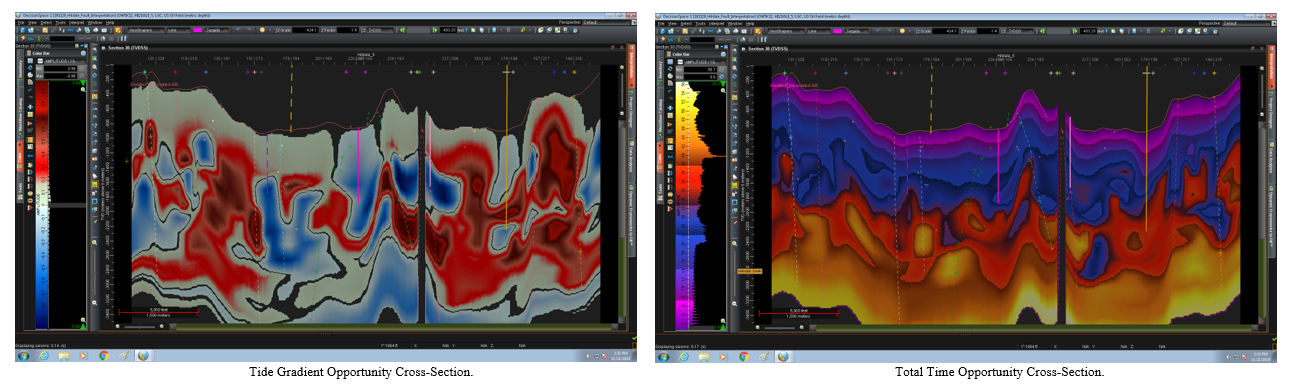Click the Windows Start button
Image resolution: width=1295 pixels, height=389 pixels.
[24, 356]
